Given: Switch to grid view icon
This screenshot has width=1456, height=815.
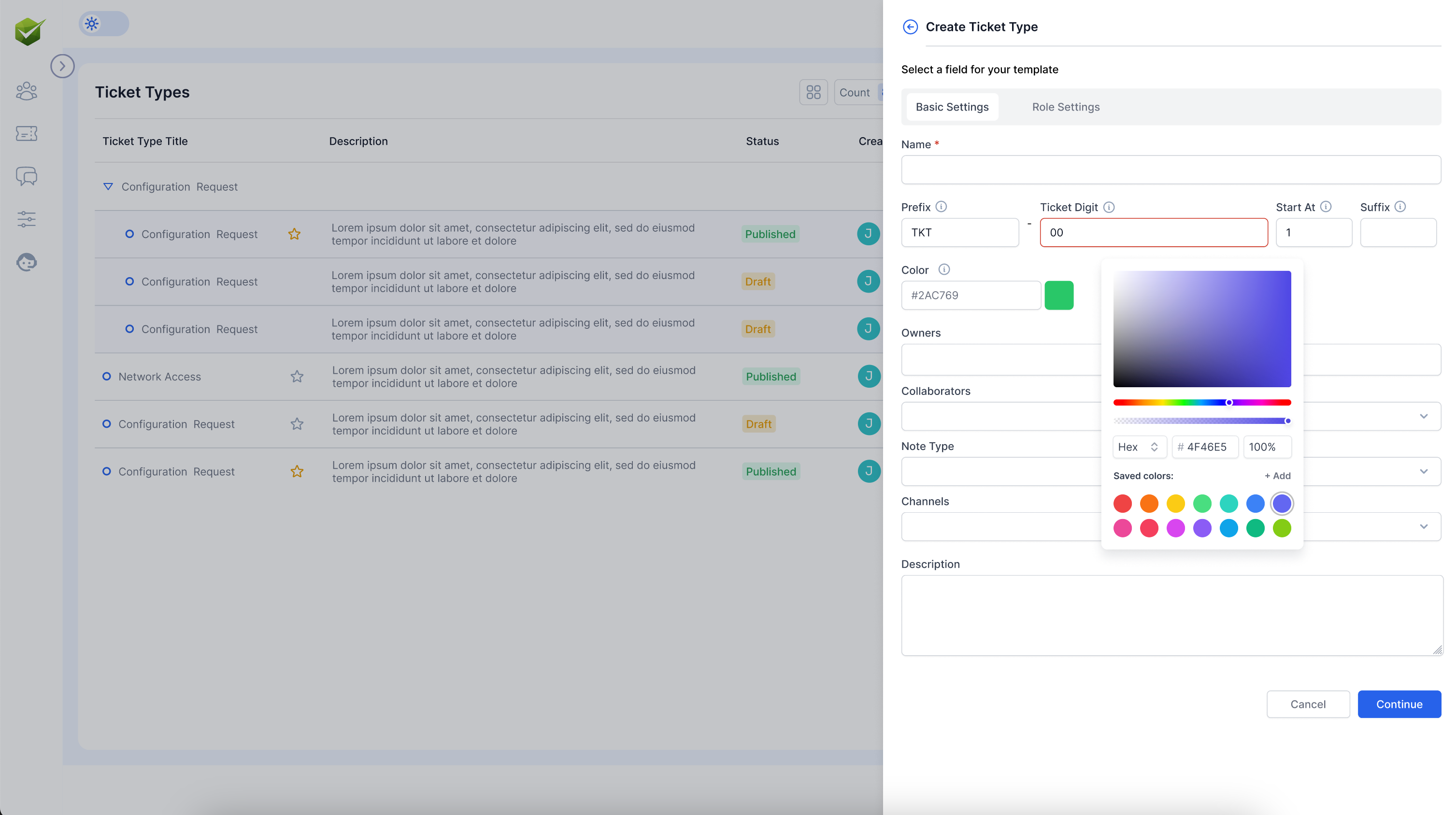Looking at the screenshot, I should click(814, 92).
